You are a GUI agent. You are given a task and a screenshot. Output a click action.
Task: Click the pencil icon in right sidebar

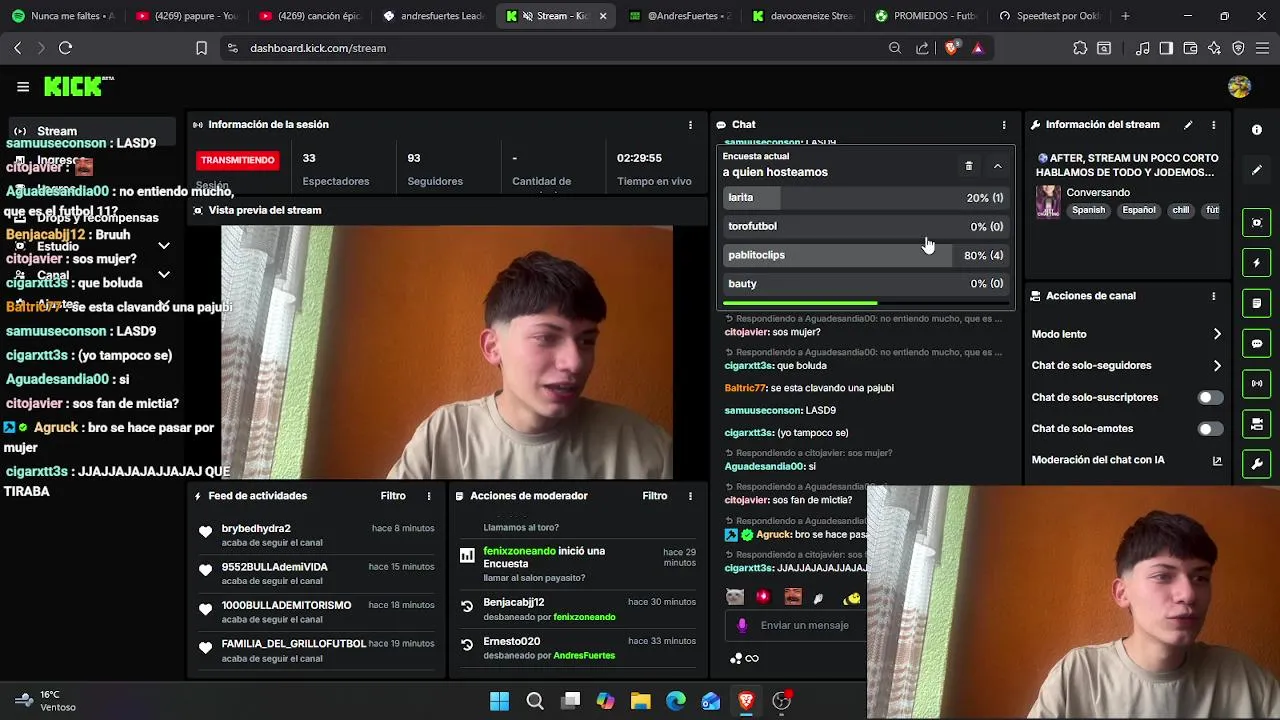1257,170
